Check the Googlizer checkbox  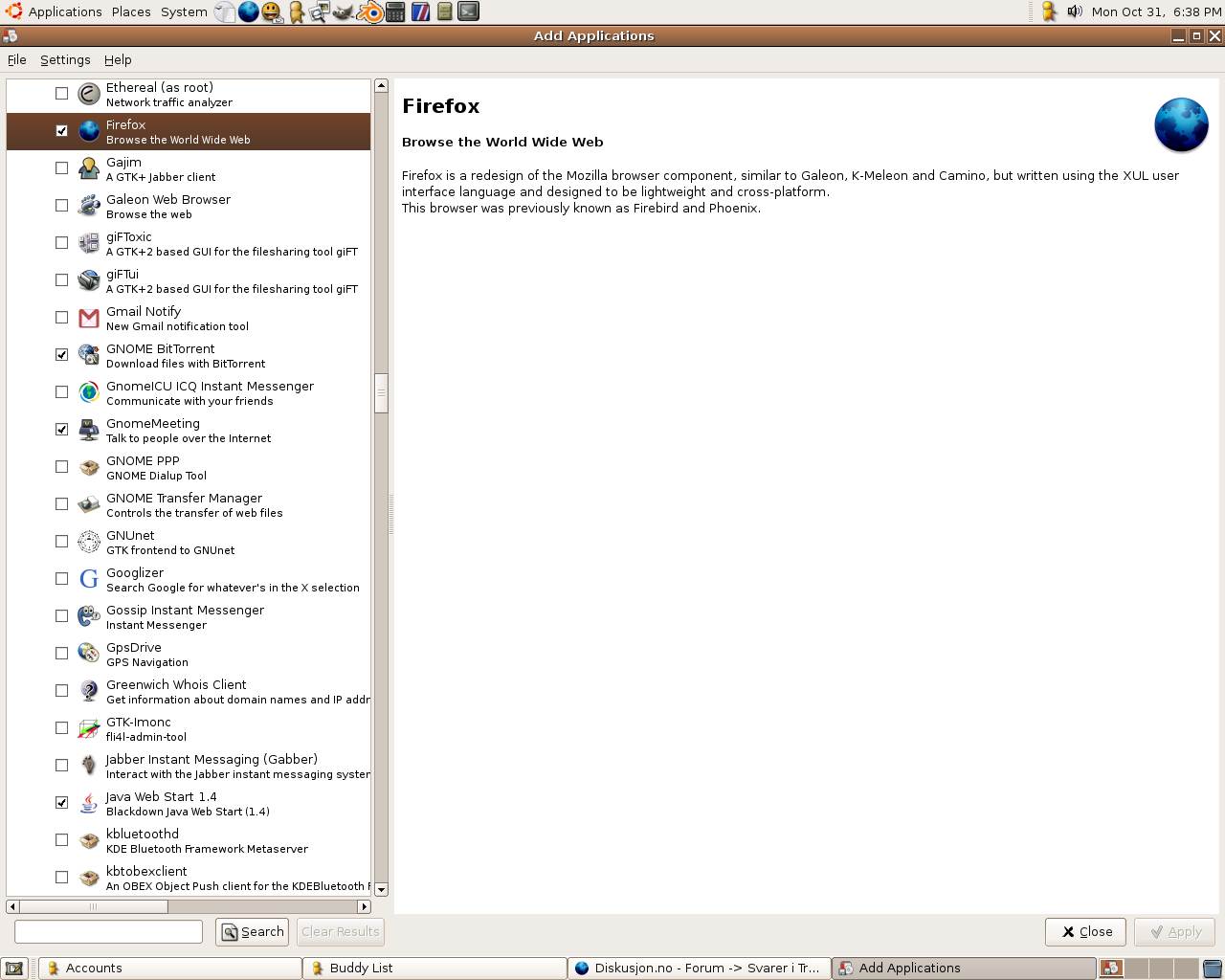tap(62, 579)
